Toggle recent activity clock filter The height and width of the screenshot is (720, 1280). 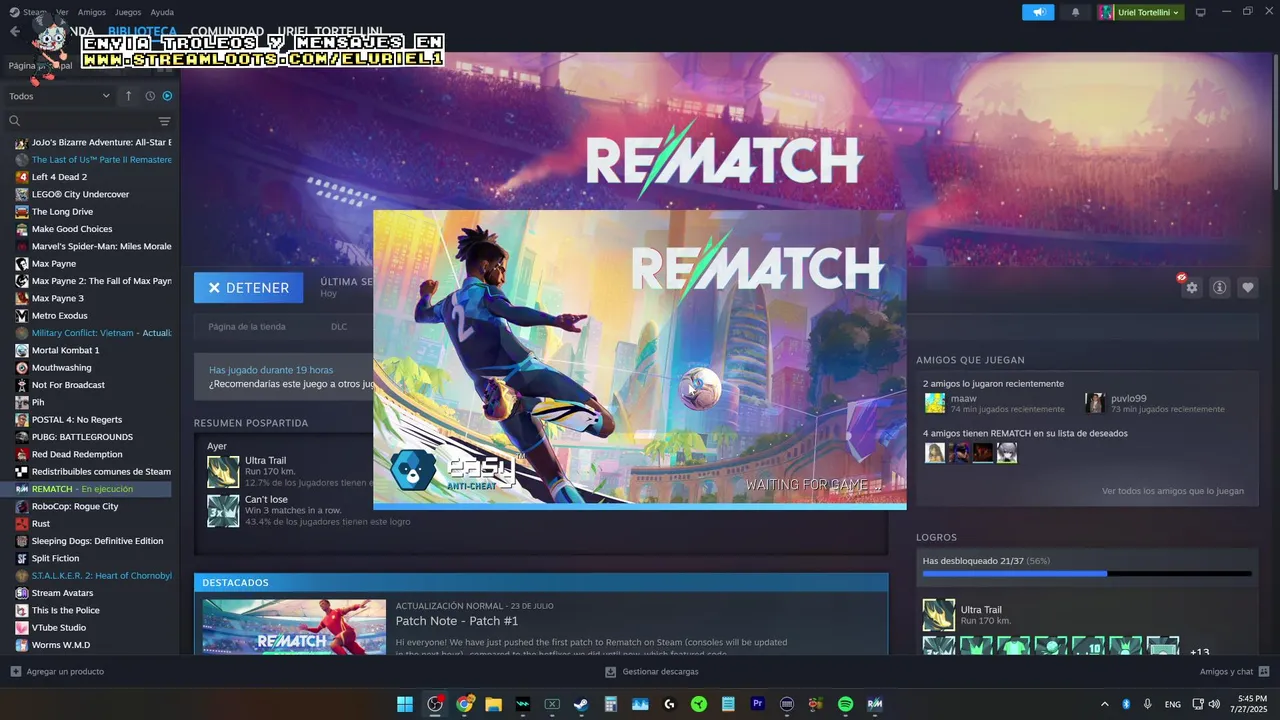click(x=150, y=96)
